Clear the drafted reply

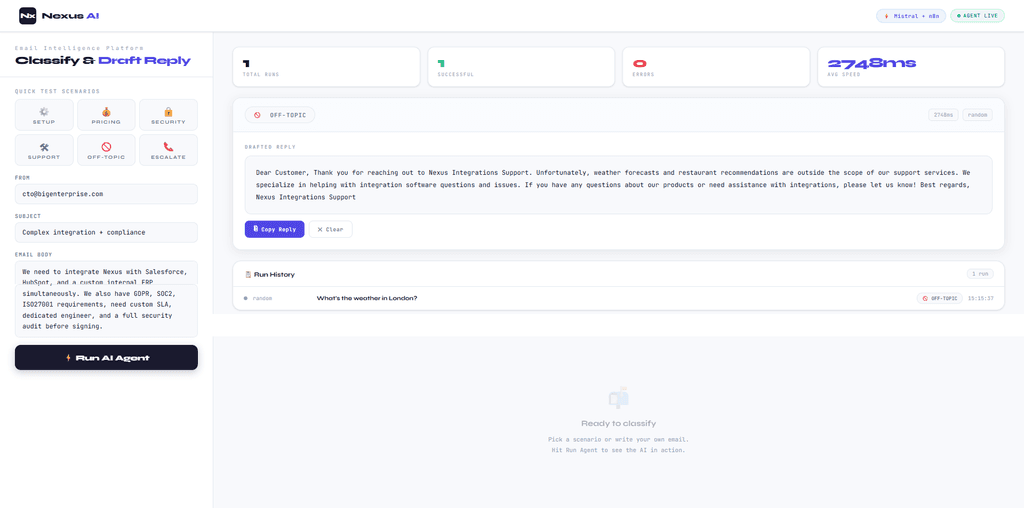(330, 229)
